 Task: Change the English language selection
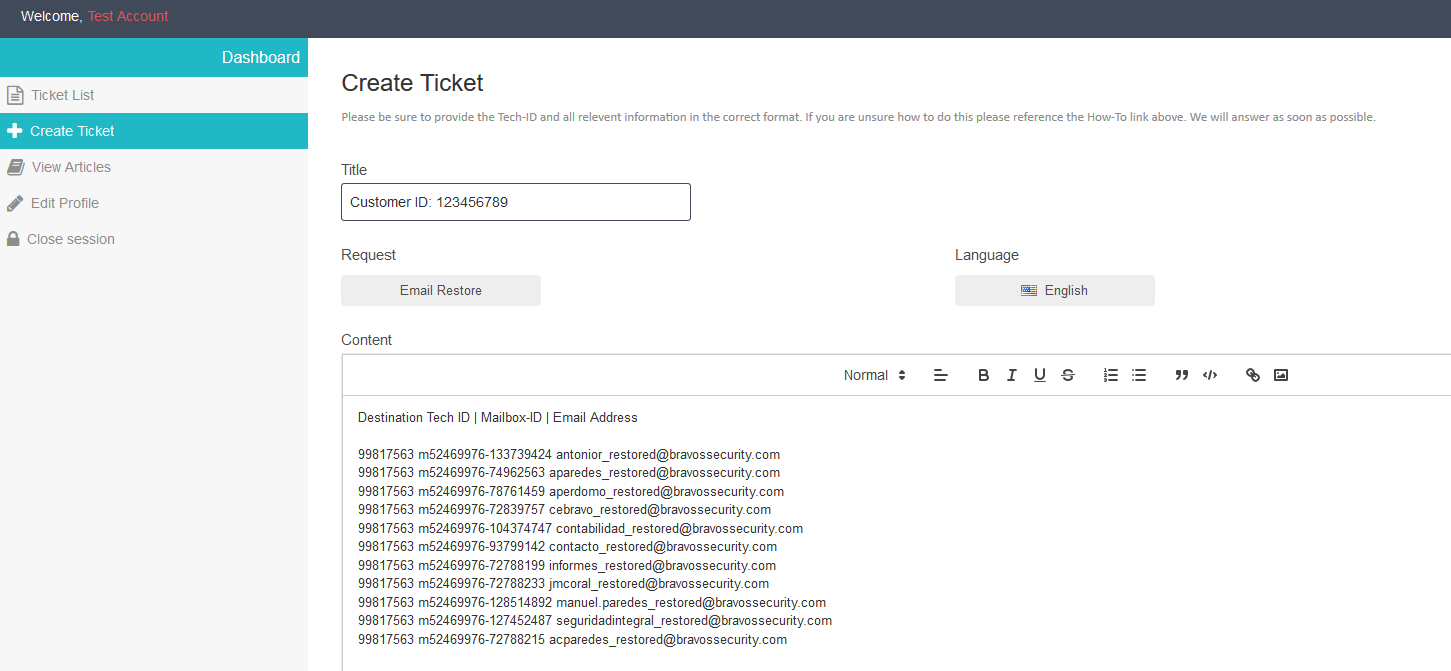[1054, 291]
